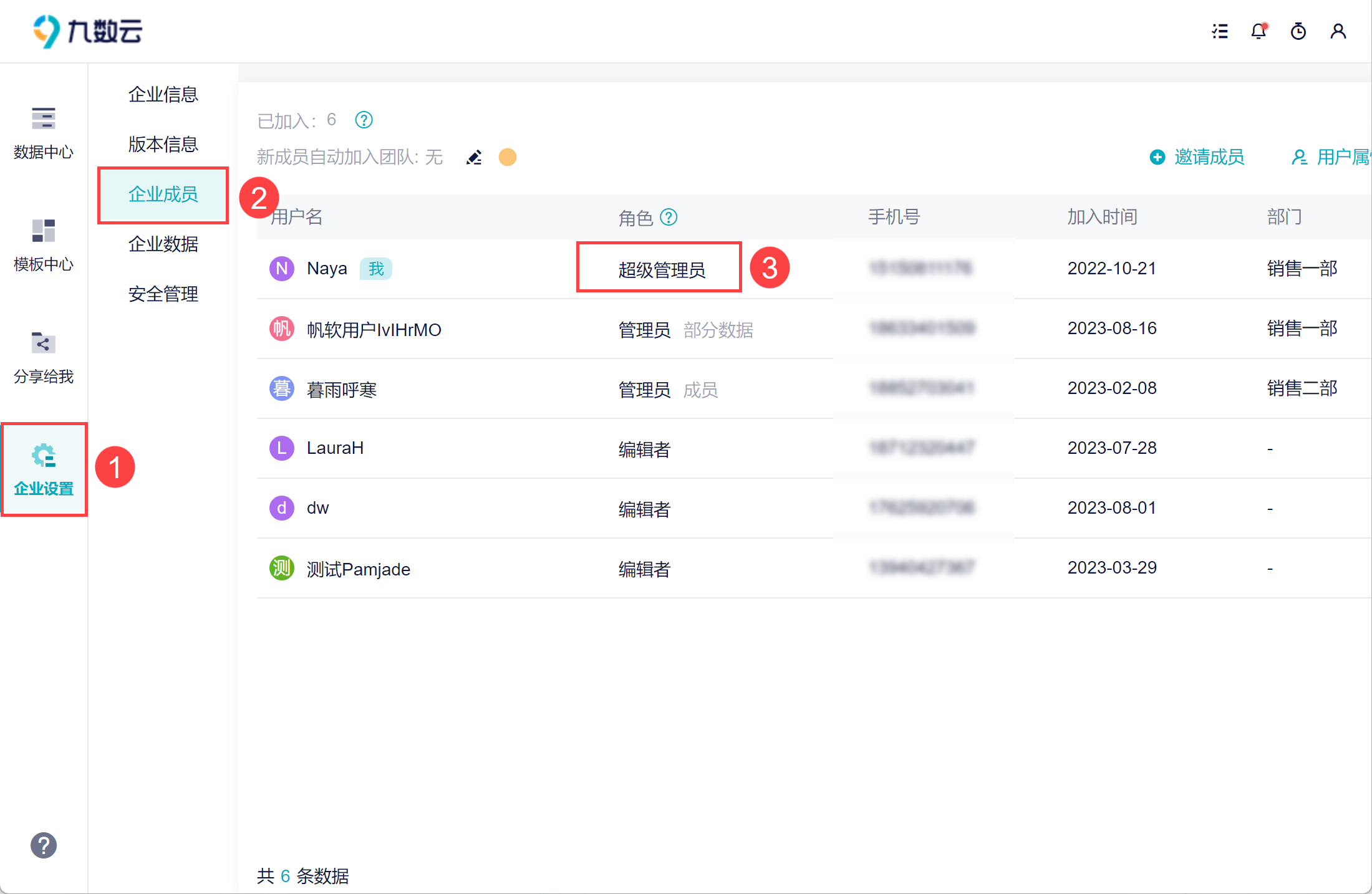Go to 数据中心 in sidebar
The height and width of the screenshot is (894, 1372).
click(44, 133)
